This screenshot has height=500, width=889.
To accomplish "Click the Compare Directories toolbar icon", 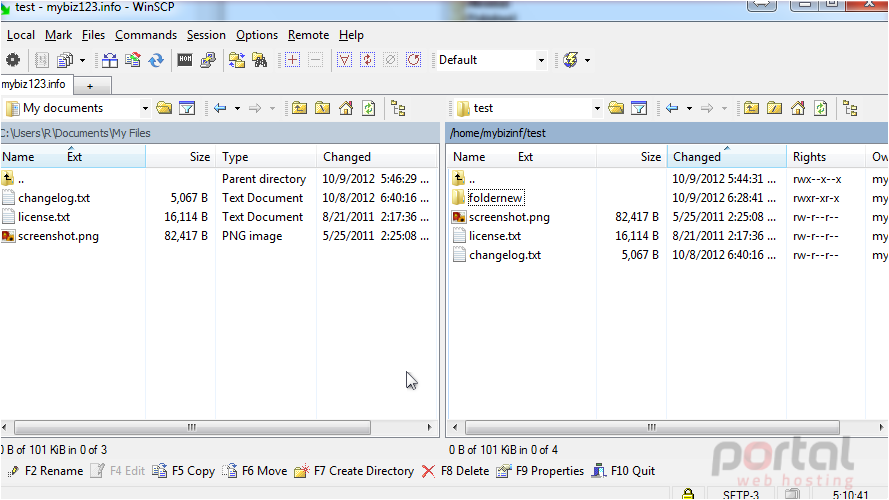I will coord(110,60).
